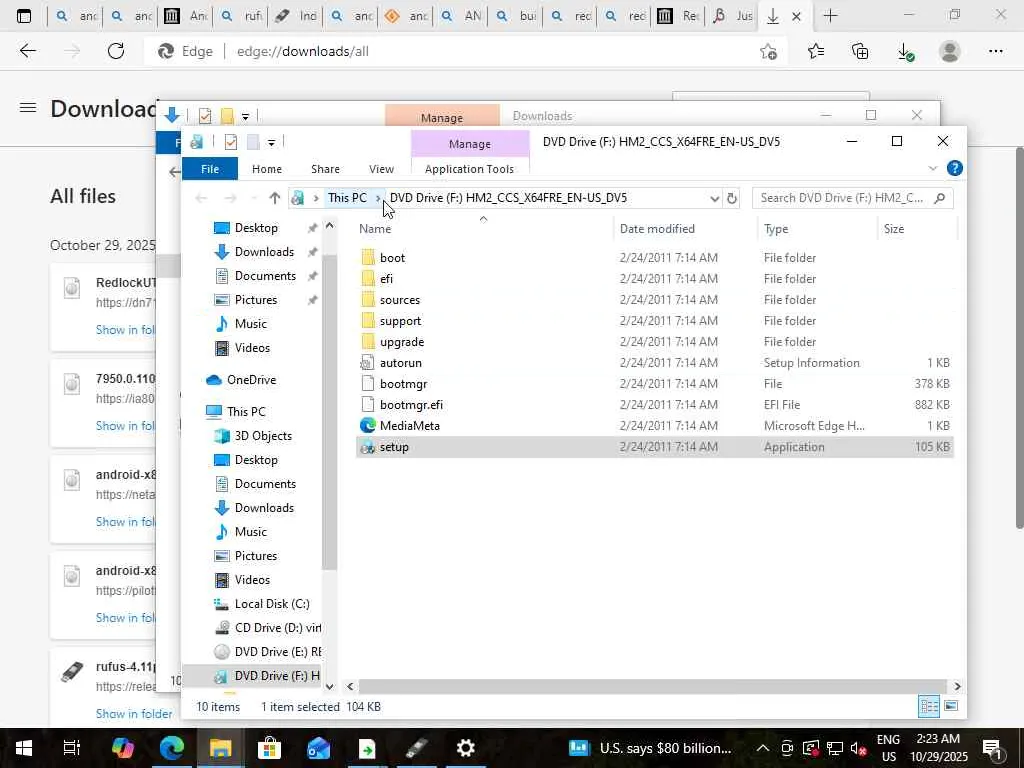Open new Edge tab plus button
The height and width of the screenshot is (768, 1024).
coord(830,16)
